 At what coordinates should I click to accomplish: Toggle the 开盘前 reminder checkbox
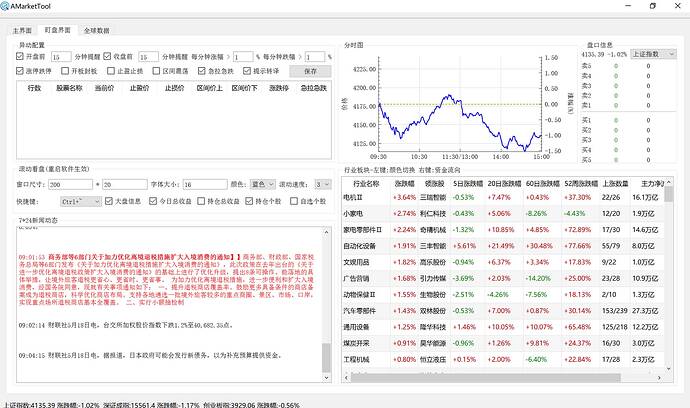20,56
